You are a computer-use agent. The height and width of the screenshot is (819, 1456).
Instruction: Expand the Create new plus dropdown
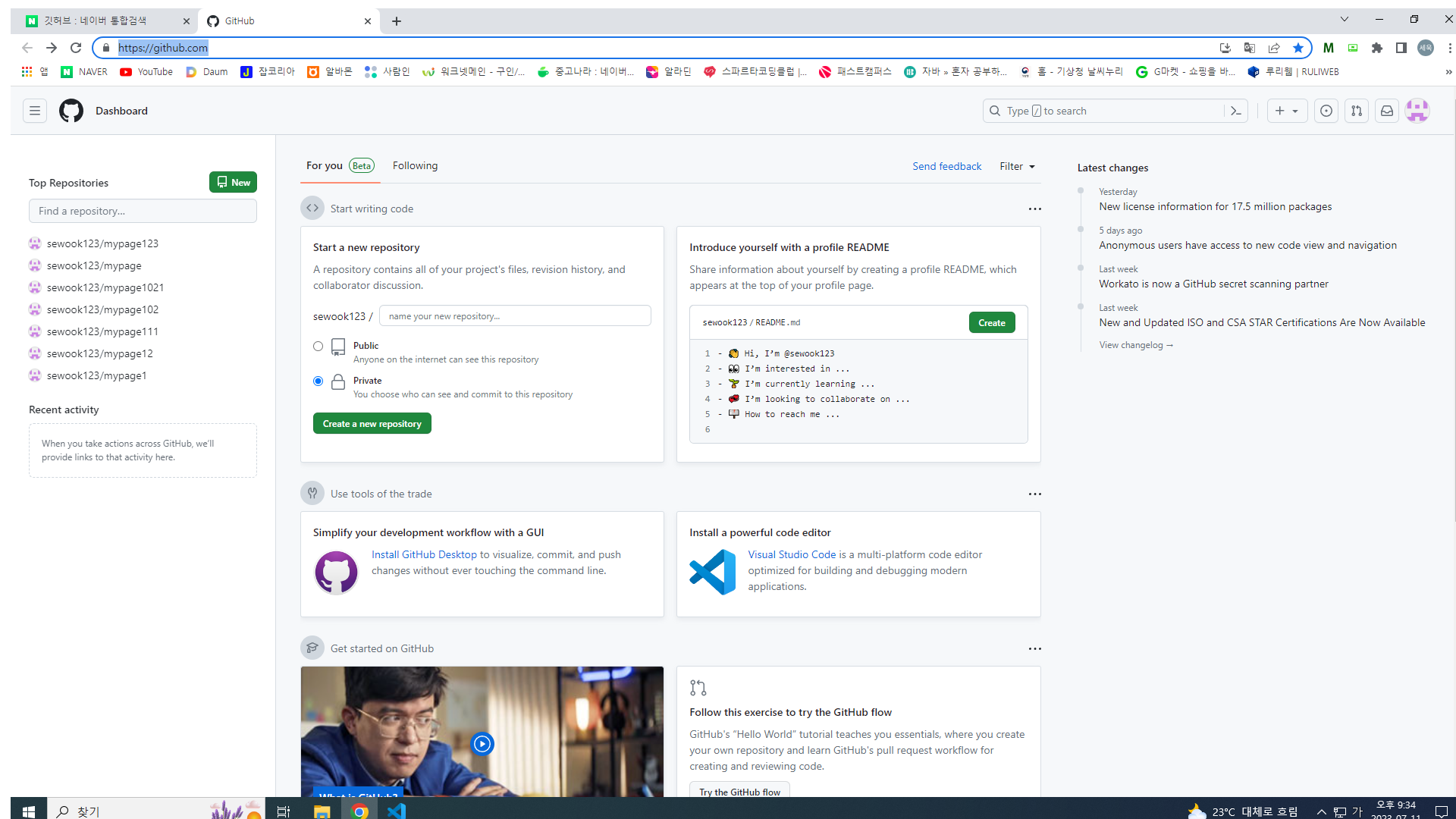(1288, 111)
